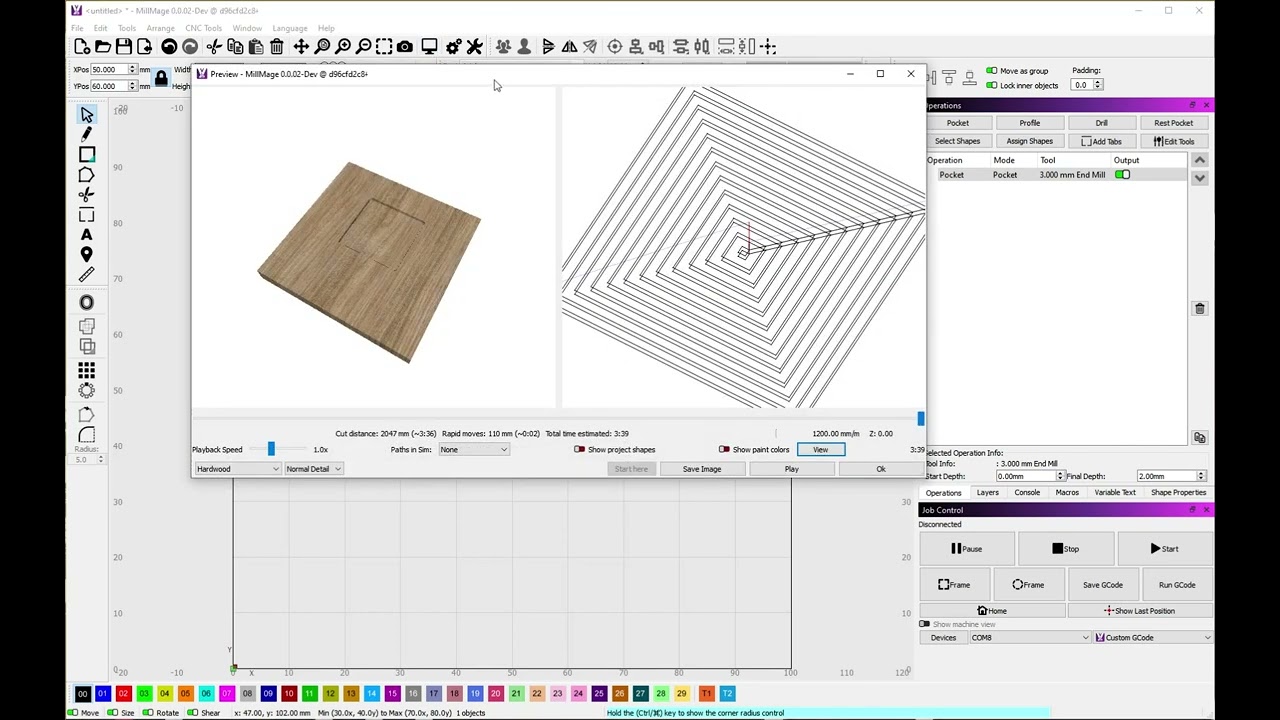The image size is (1280, 720).
Task: Open the Paths in Sim dropdown
Action: tap(473, 450)
